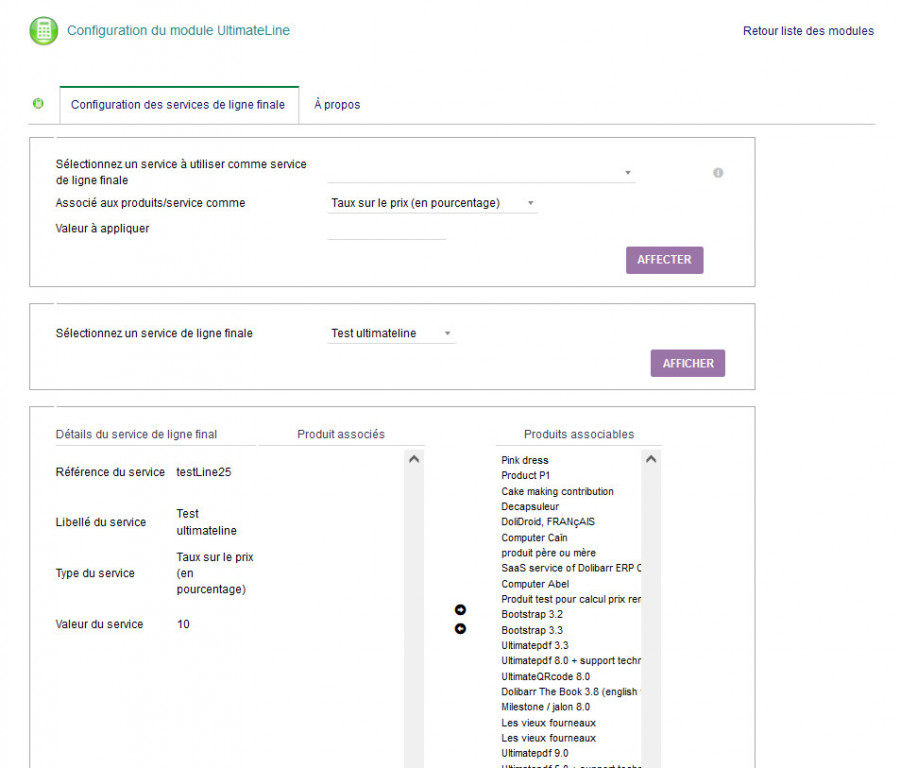Switch to the 'À propos' tab
Viewport: 900px width, 768px height.
(337, 105)
